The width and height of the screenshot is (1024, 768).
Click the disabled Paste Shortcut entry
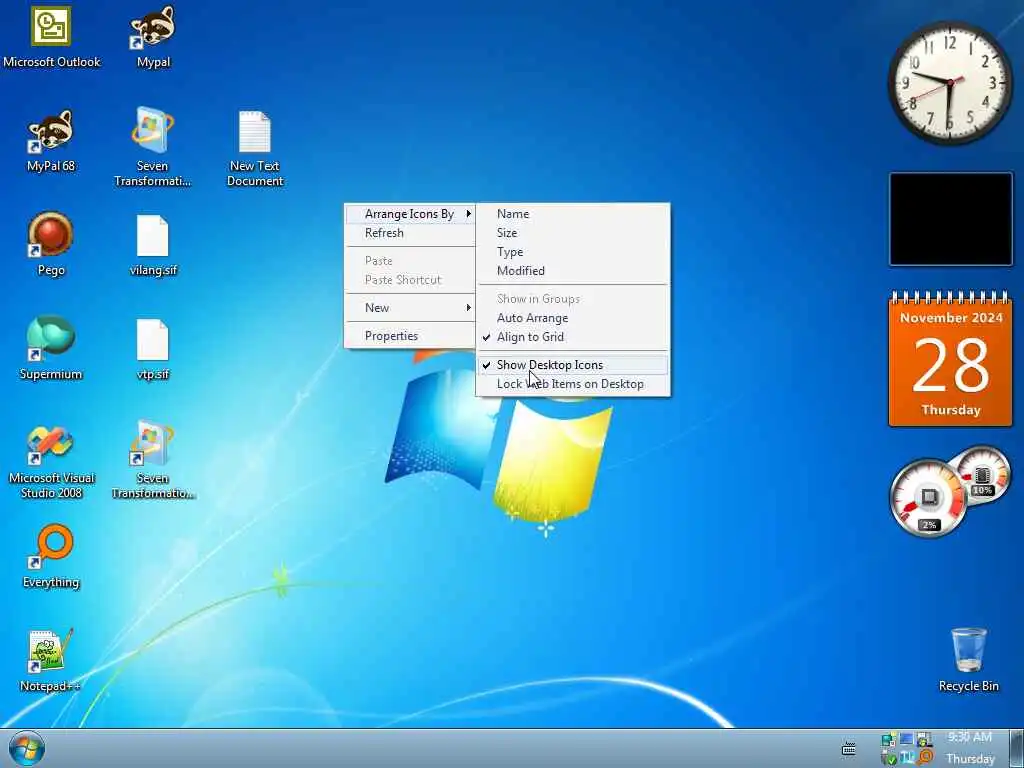(x=410, y=280)
